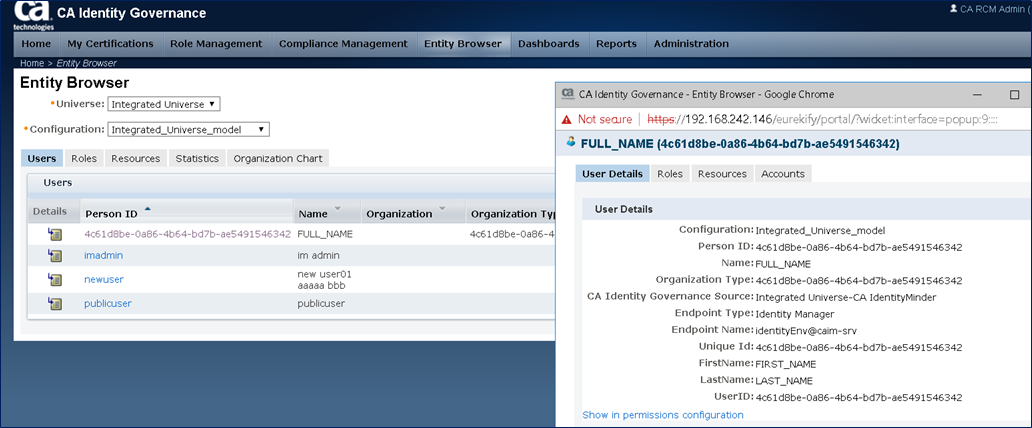Click the Home breadcrumb link
This screenshot has width=1032, height=428.
tap(32, 63)
